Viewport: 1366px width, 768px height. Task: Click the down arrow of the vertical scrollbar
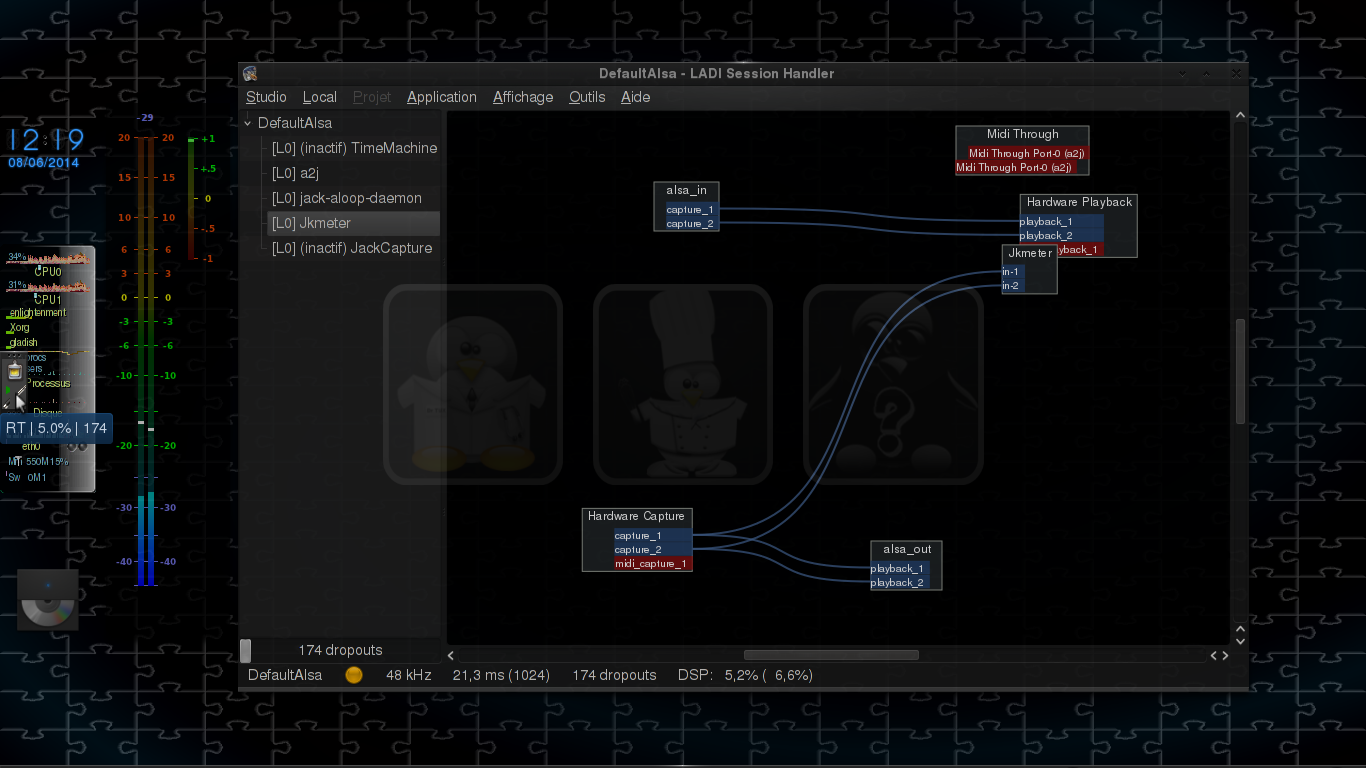pos(1240,641)
